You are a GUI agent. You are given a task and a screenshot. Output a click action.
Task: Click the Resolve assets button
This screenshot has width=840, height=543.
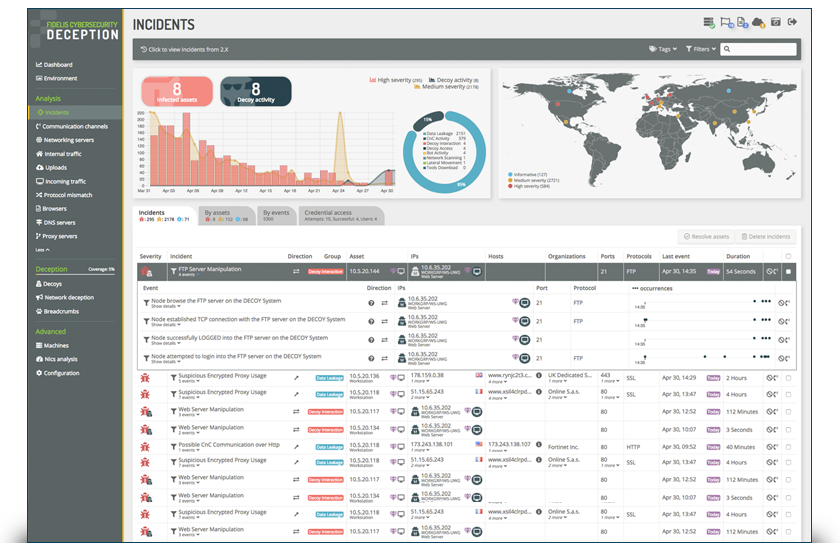coord(706,236)
